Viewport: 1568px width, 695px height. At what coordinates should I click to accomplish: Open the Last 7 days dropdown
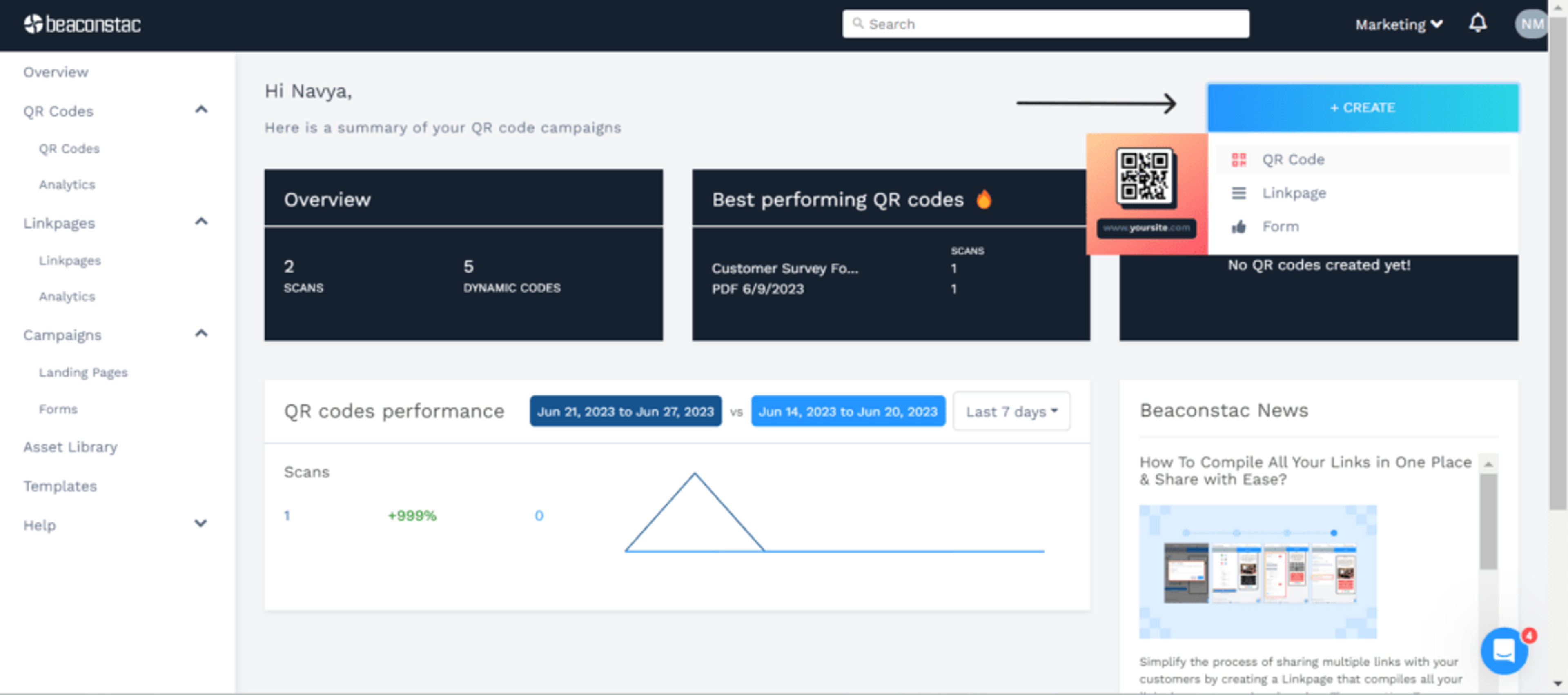[1011, 411]
